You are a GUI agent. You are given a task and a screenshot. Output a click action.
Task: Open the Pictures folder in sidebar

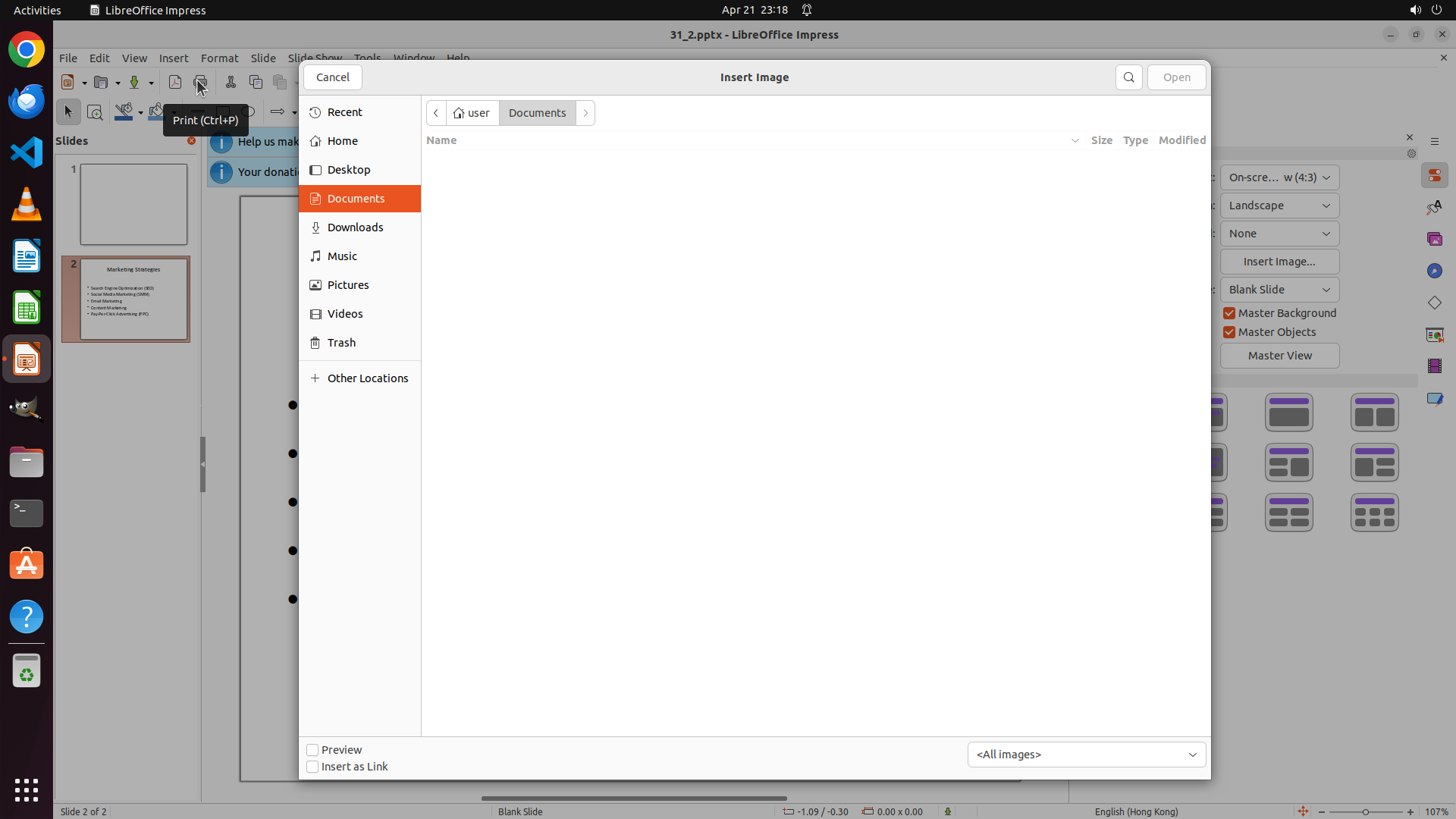click(348, 285)
